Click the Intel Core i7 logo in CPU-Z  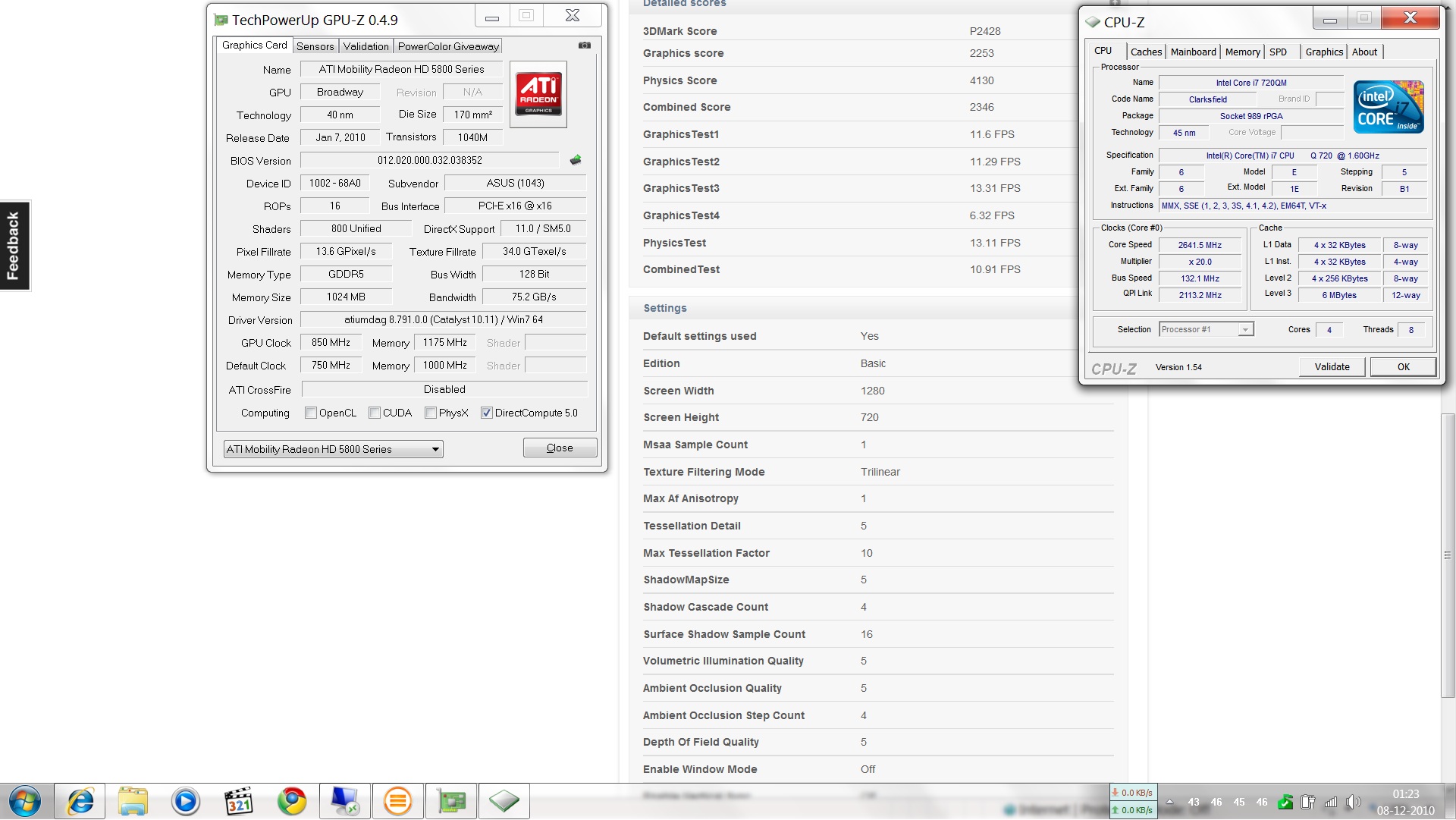(1389, 107)
